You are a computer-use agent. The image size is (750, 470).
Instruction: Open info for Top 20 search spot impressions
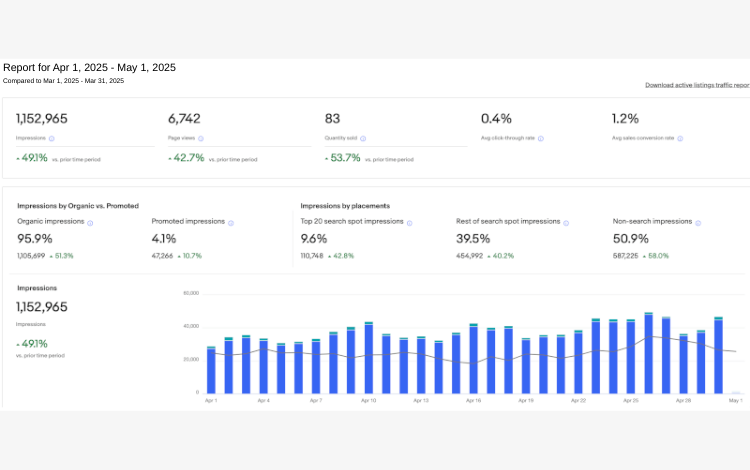pyautogui.click(x=409, y=223)
